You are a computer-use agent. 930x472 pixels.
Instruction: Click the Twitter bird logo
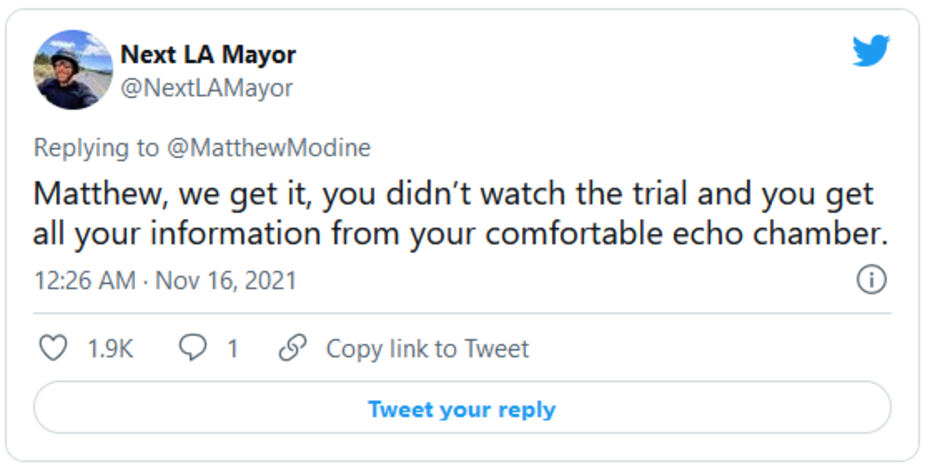[x=870, y=51]
